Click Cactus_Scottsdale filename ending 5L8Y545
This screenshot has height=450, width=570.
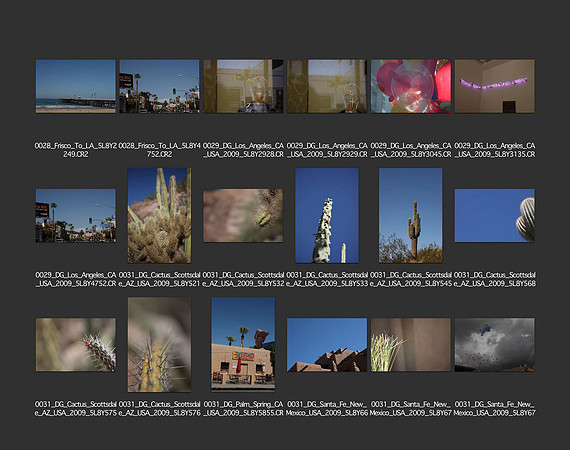tap(411, 279)
